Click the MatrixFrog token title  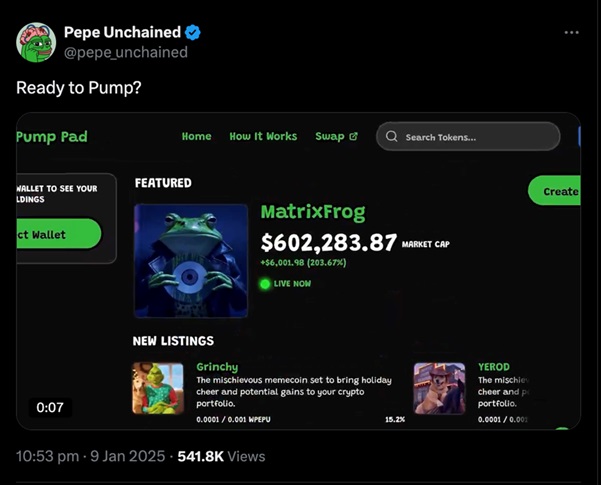click(312, 212)
